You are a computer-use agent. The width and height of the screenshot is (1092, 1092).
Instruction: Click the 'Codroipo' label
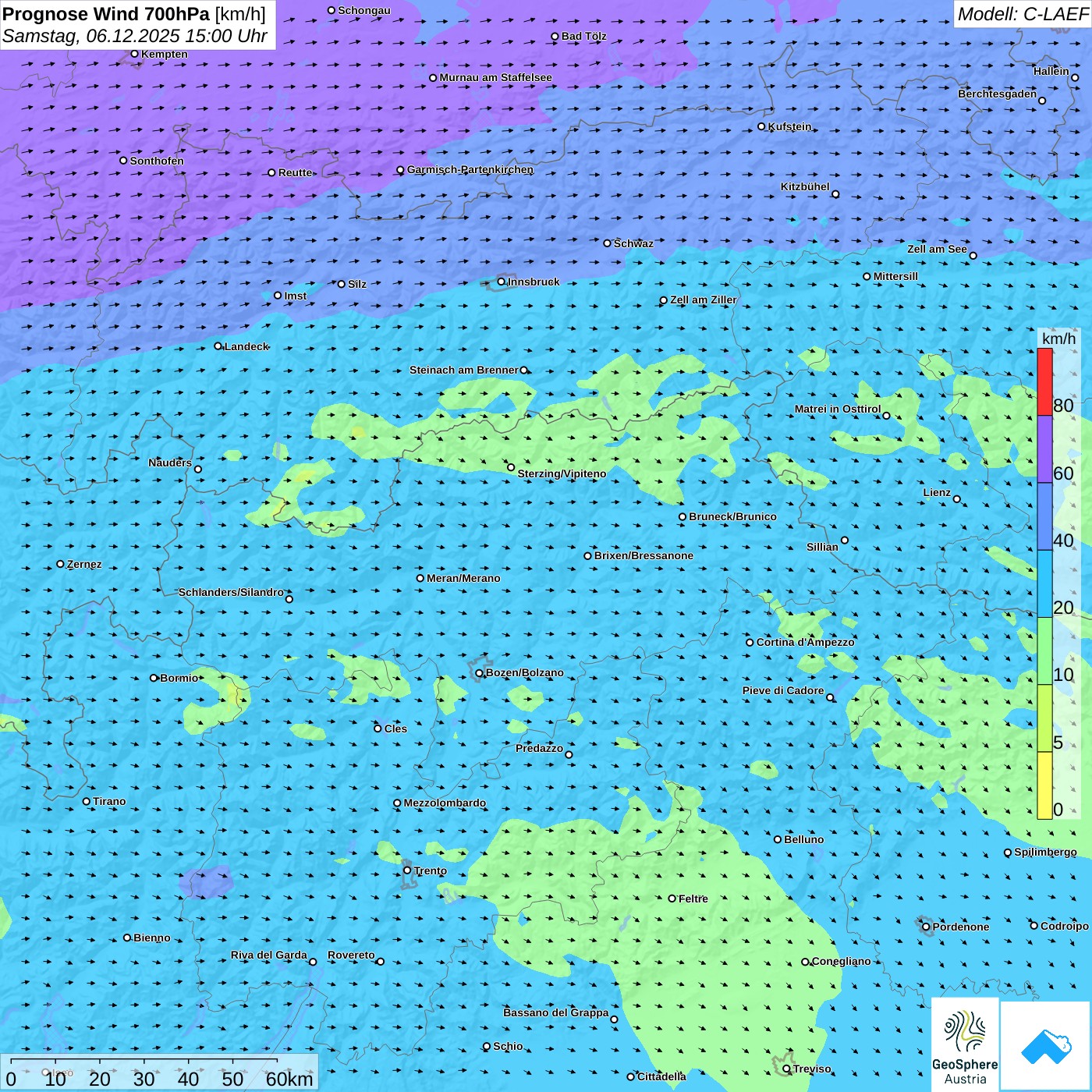[1065, 926]
